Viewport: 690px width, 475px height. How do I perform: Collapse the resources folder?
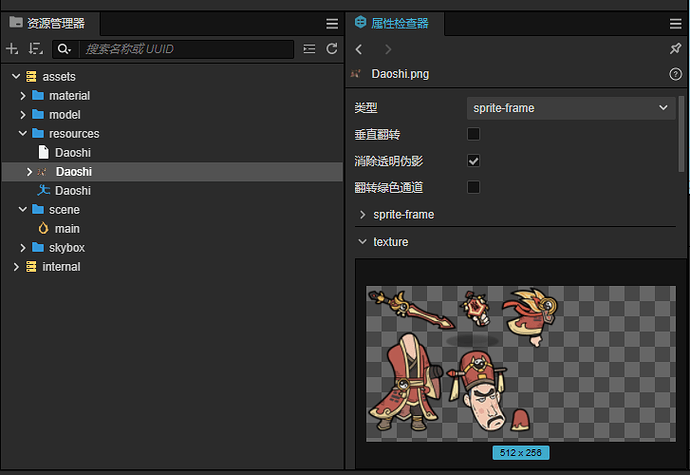[23, 133]
